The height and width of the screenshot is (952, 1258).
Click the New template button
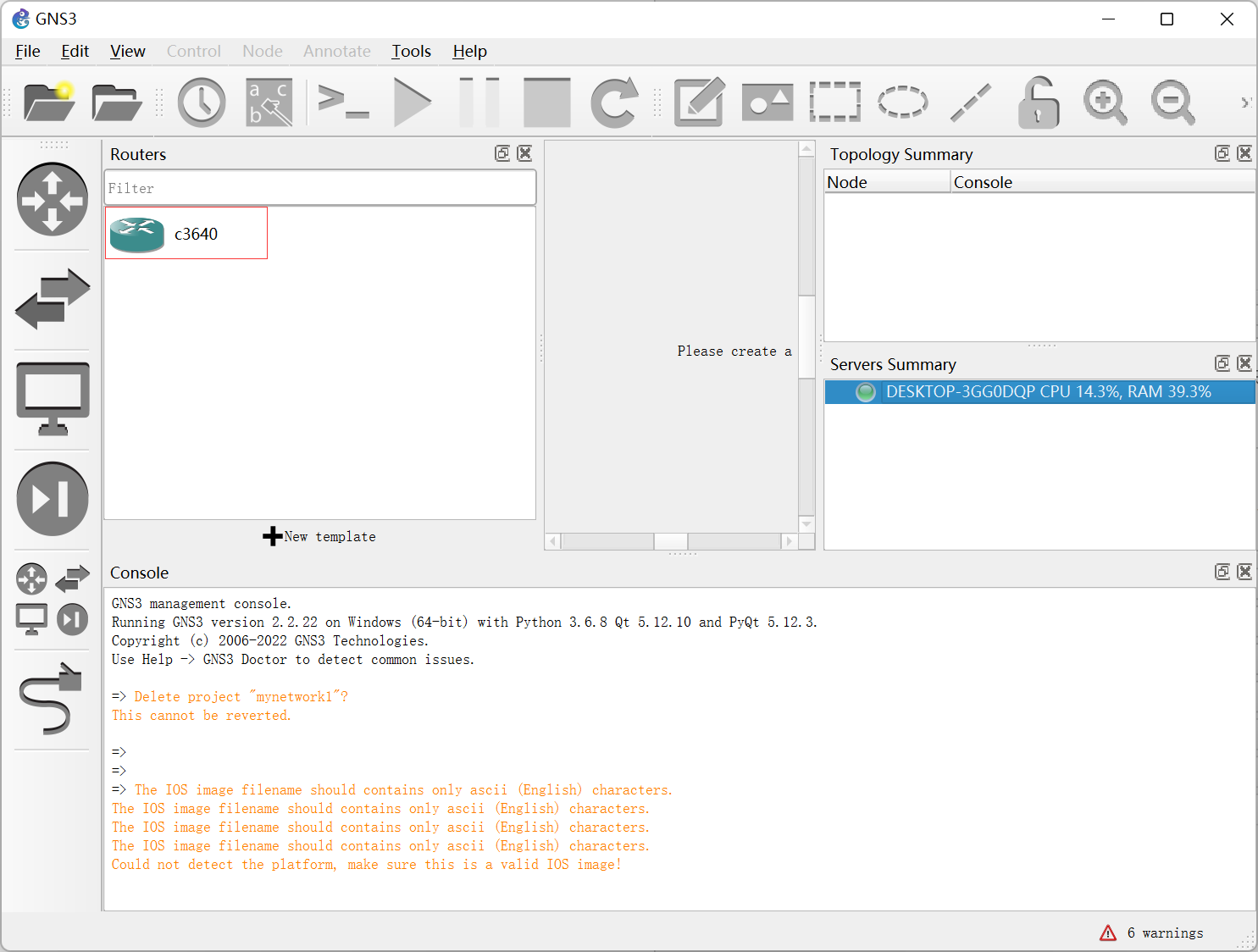tap(319, 536)
